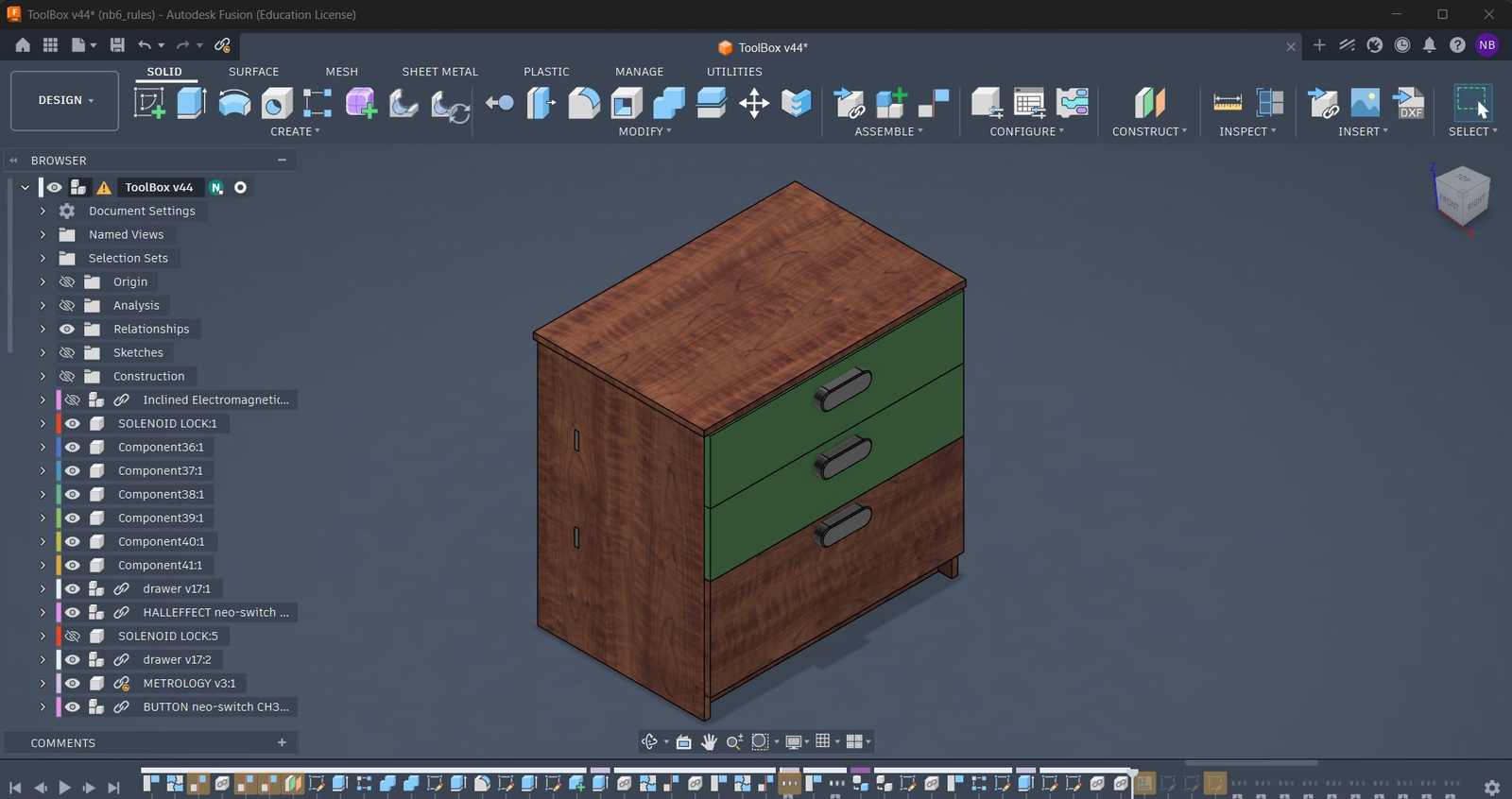Toggle visibility of Component36:1

tap(73, 447)
